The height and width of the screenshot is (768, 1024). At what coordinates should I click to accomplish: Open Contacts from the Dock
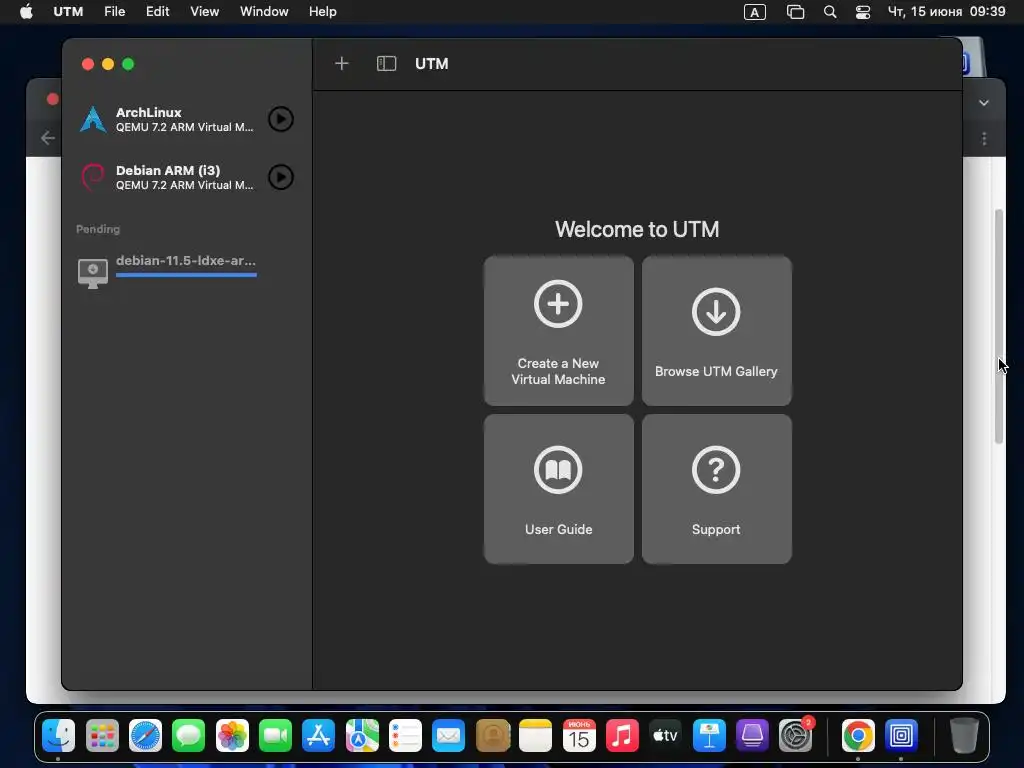click(492, 736)
